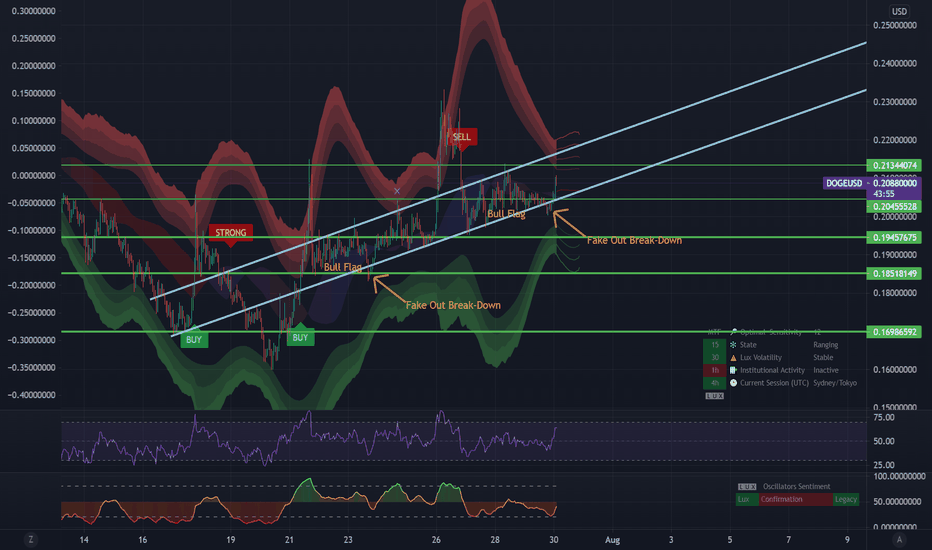Image resolution: width=932 pixels, height=550 pixels.
Task: Select the BUY signal label near the 16th
Action: coord(194,340)
